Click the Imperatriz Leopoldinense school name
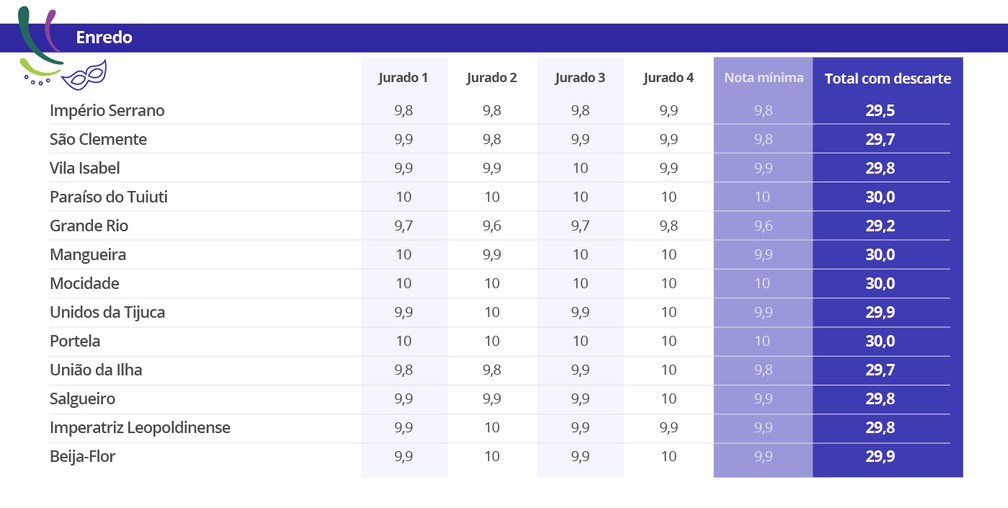1008x508 pixels. click(140, 428)
